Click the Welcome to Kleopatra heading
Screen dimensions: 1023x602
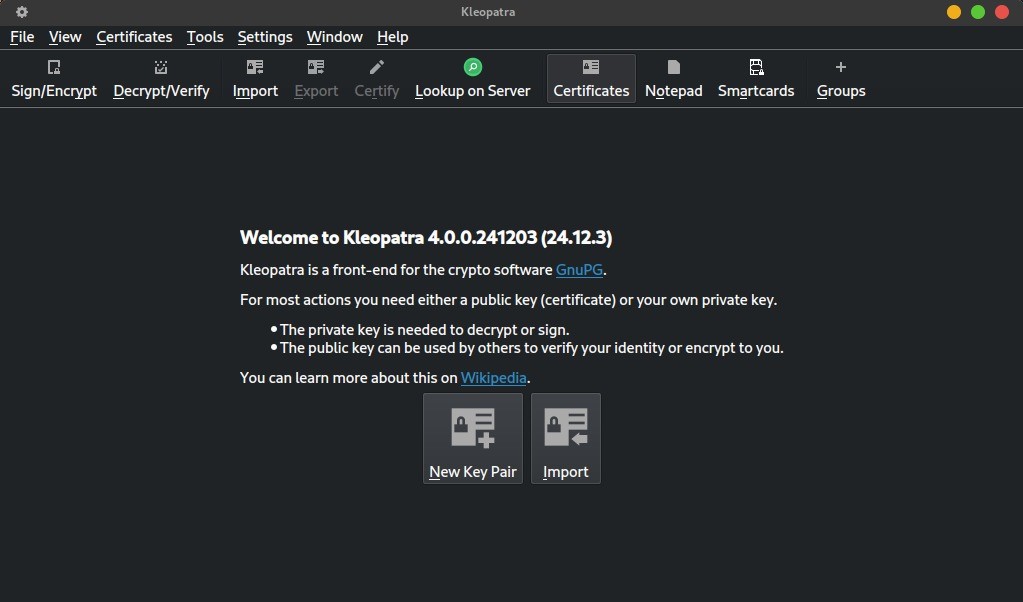426,237
